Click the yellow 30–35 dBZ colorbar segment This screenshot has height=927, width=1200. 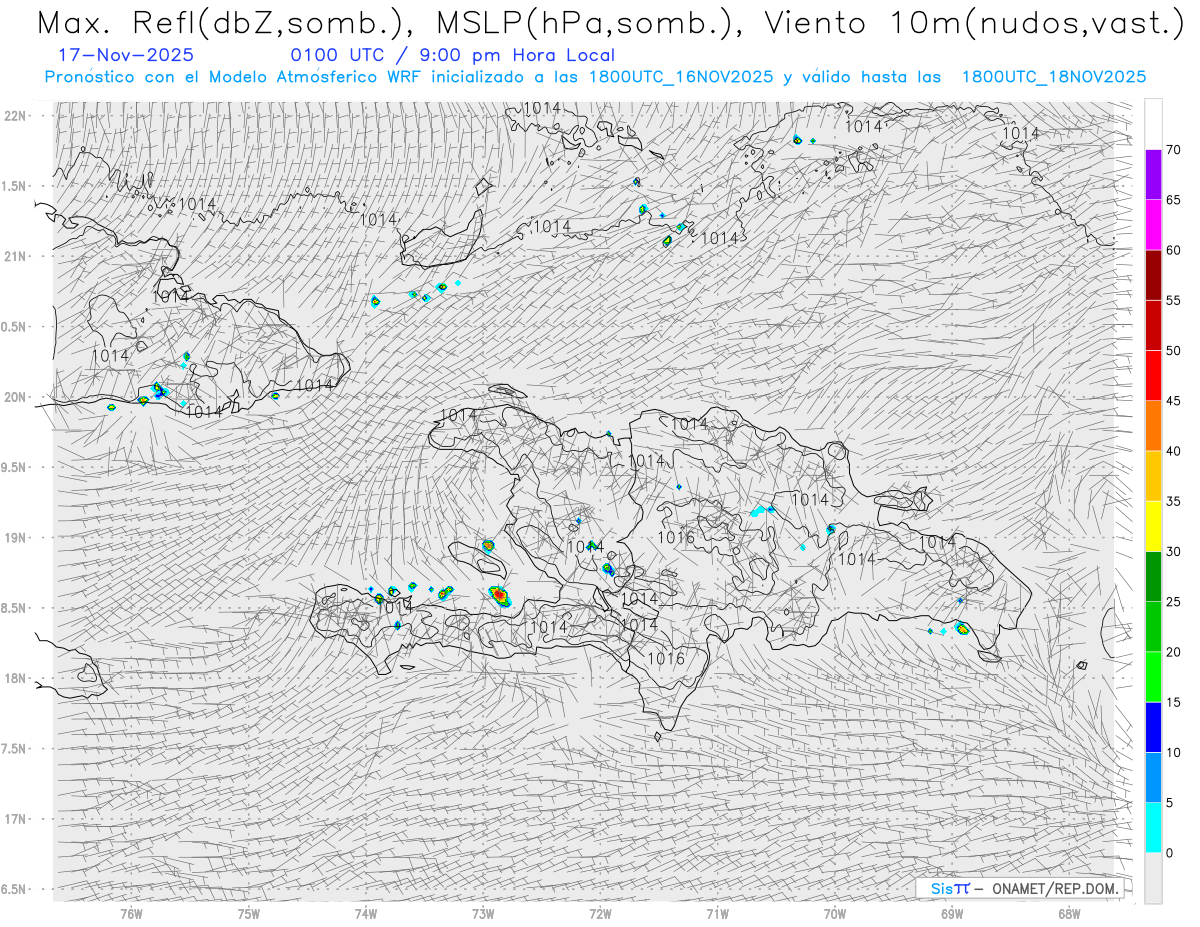(1153, 526)
